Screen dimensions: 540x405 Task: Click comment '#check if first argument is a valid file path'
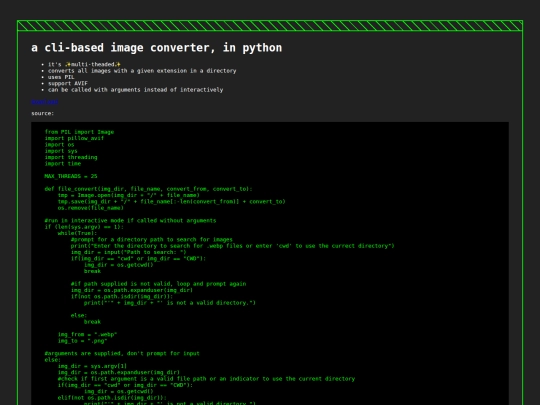[206, 379]
